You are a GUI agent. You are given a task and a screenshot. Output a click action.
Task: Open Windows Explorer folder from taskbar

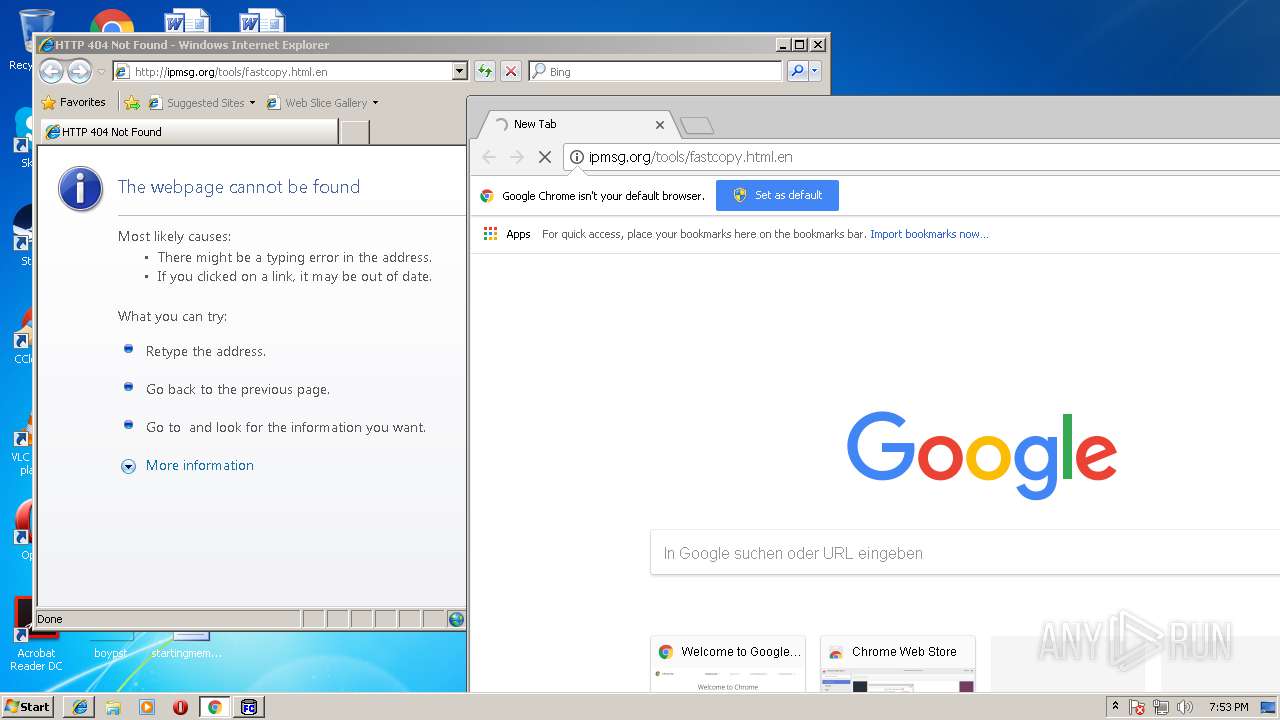click(113, 707)
